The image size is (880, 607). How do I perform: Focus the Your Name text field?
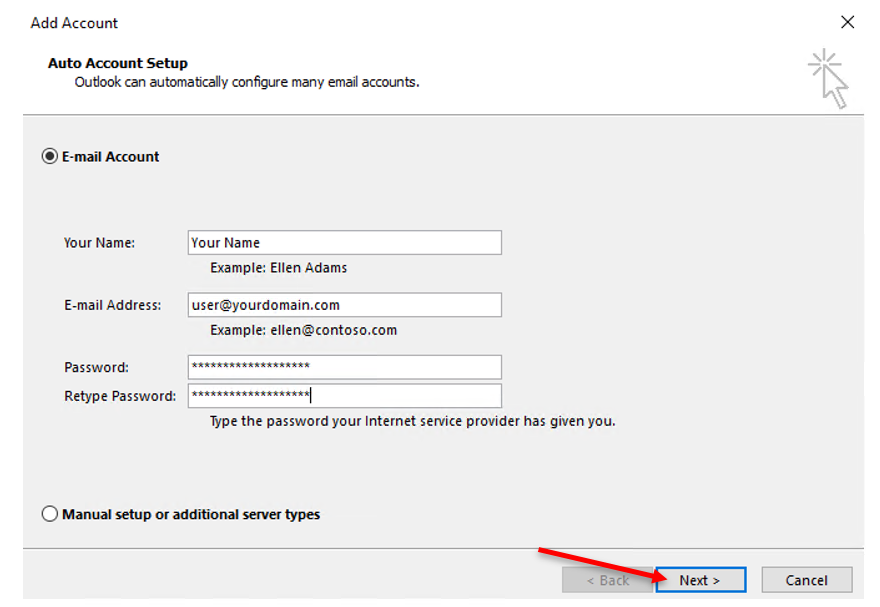(x=345, y=242)
